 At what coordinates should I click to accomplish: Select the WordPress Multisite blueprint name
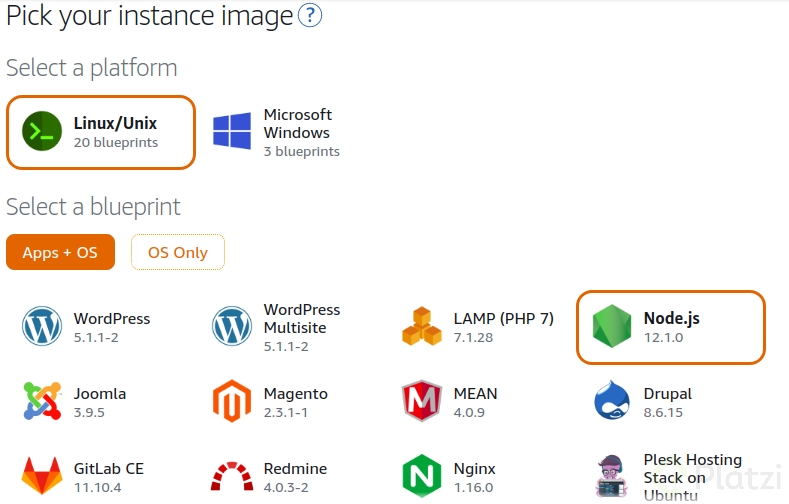(302, 318)
